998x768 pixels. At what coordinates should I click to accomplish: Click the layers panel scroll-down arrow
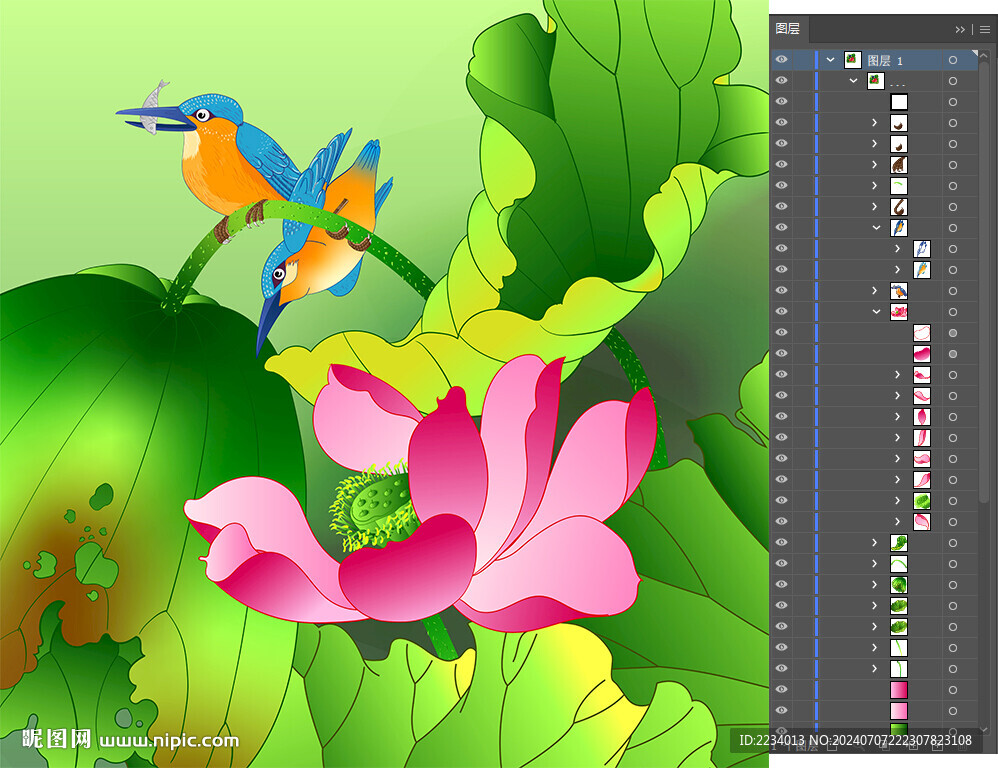[984, 729]
